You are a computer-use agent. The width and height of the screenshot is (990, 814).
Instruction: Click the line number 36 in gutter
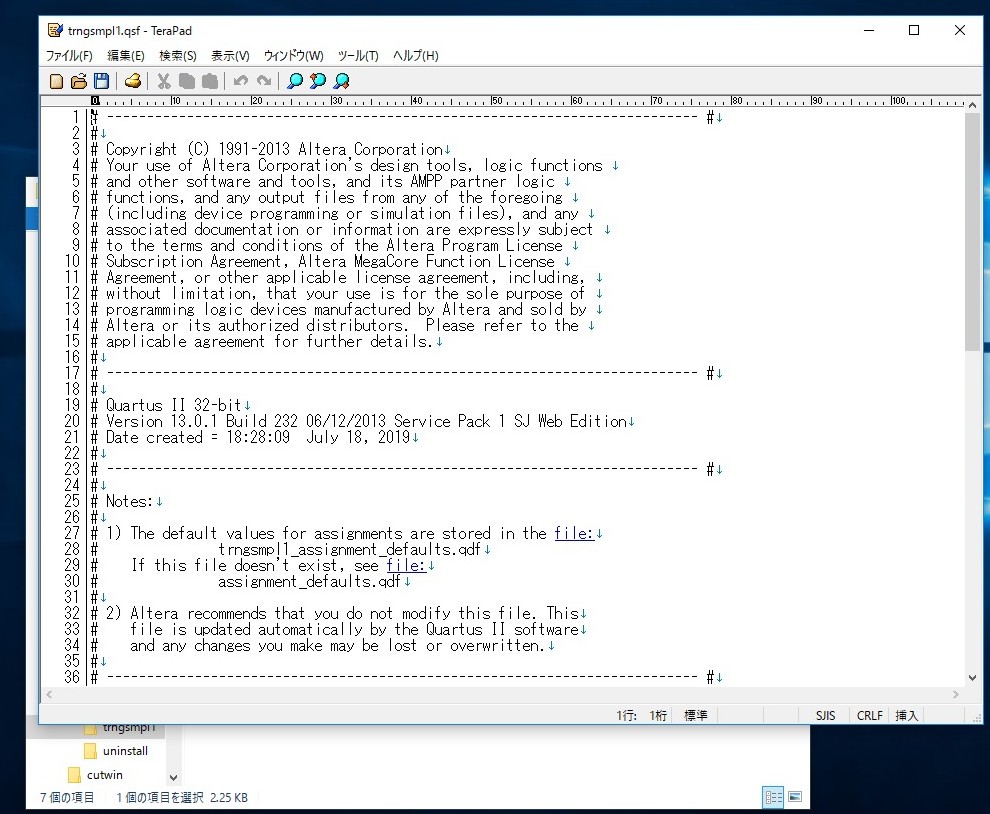[72, 678]
